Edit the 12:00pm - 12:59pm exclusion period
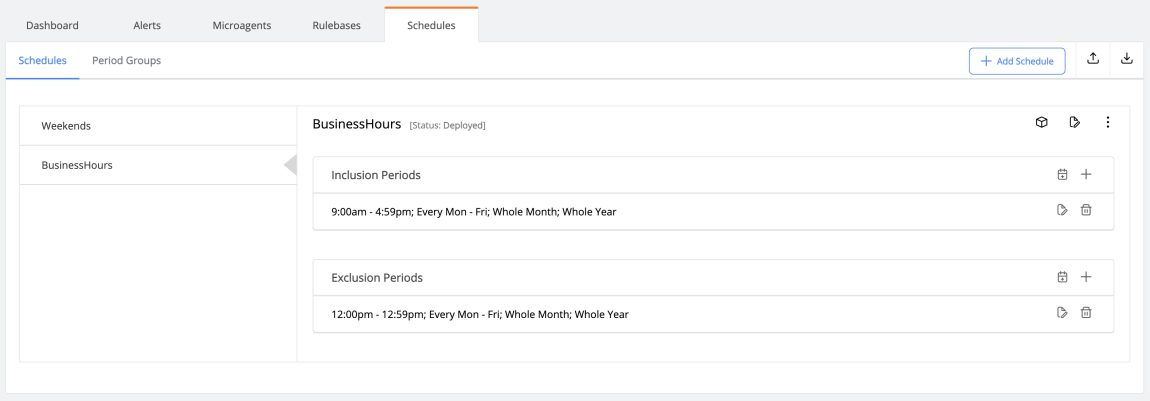 point(1062,313)
